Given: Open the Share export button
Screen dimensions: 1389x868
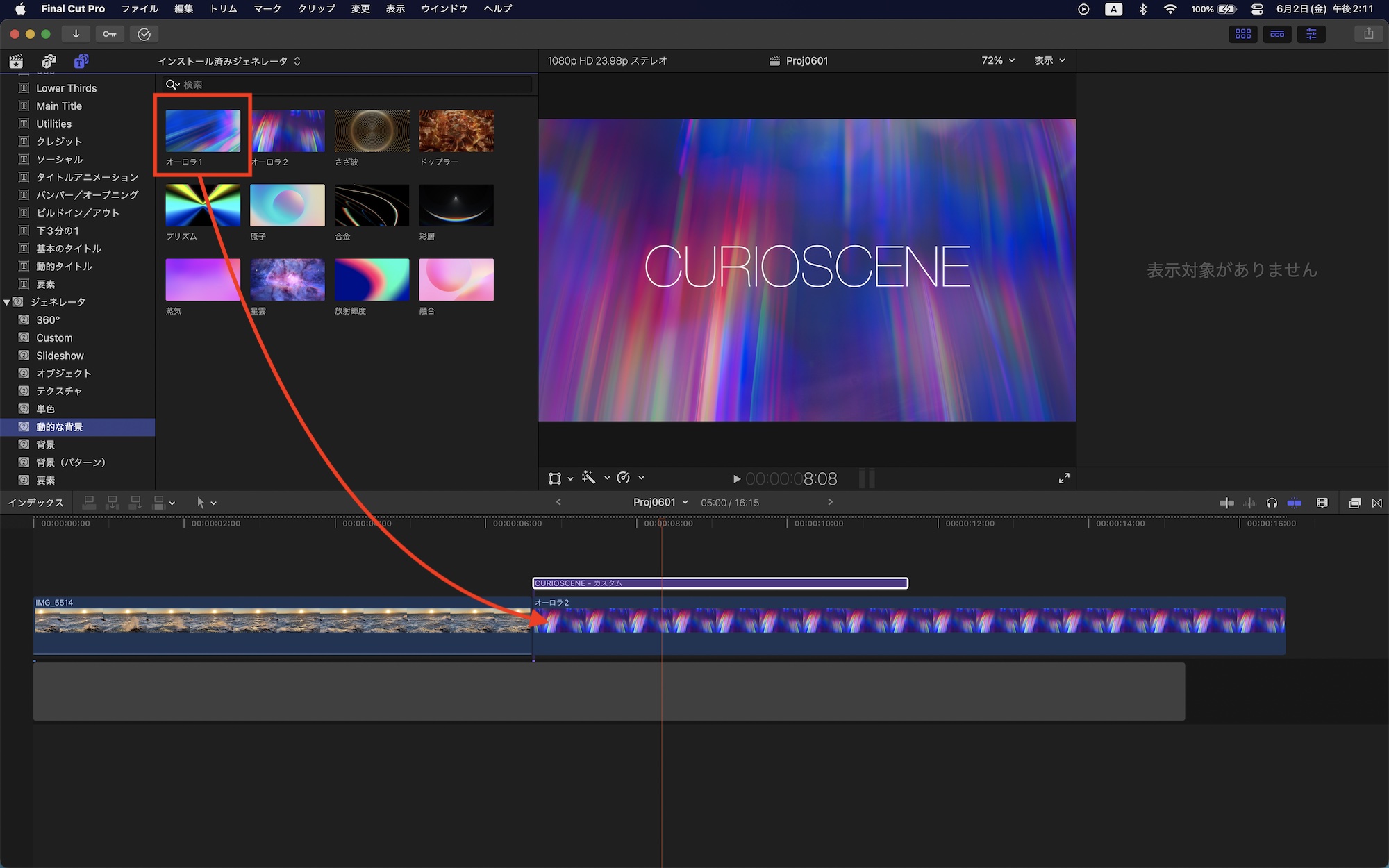Looking at the screenshot, I should (1368, 34).
